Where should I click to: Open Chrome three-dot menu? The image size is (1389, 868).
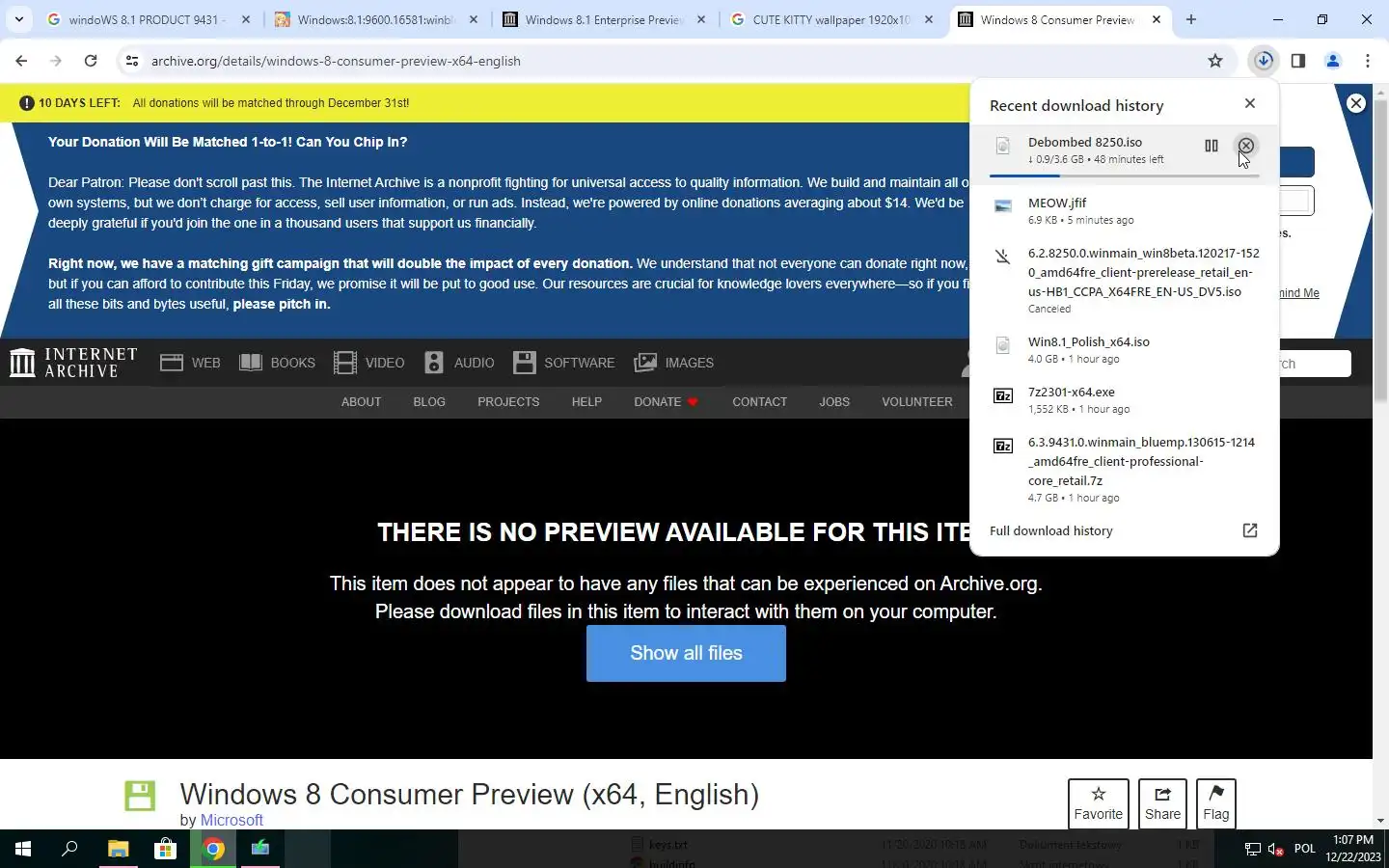(x=1368, y=61)
